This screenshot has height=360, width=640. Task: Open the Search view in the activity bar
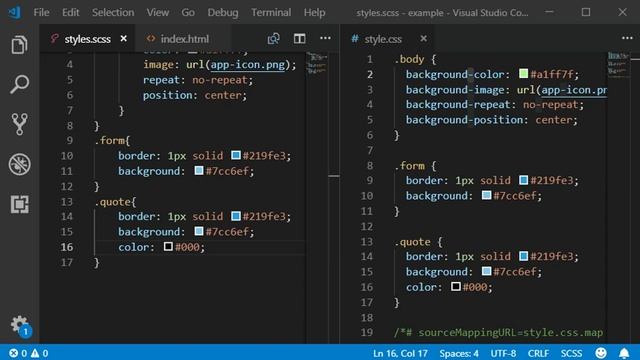click(19, 84)
